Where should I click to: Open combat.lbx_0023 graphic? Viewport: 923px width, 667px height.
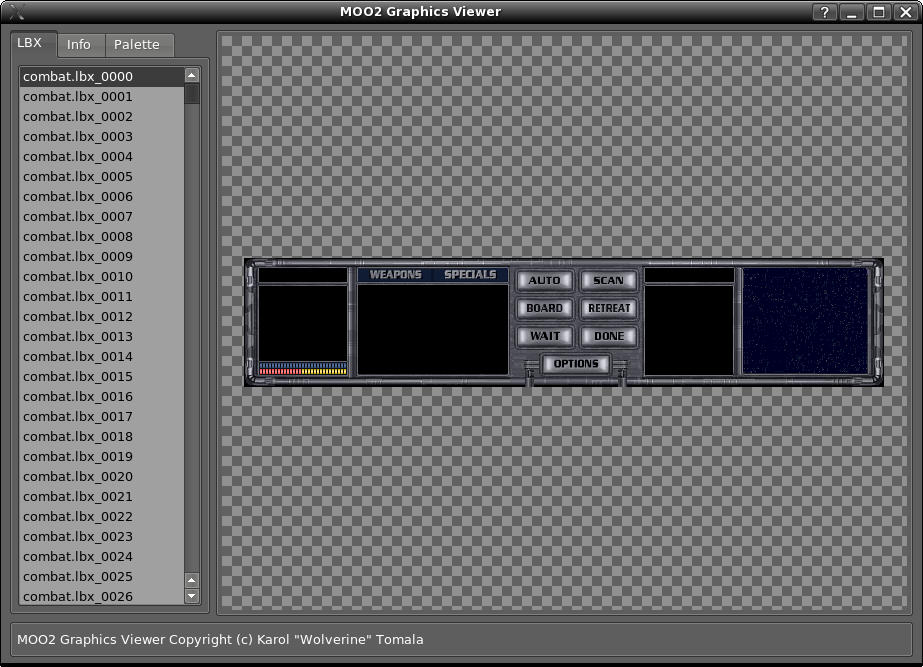click(102, 537)
